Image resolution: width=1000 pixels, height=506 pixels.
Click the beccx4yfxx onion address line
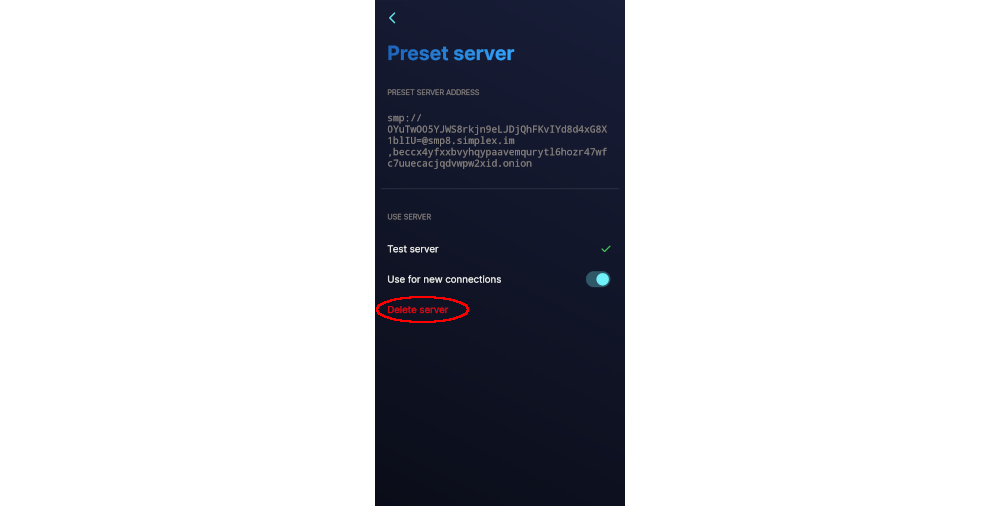pyautogui.click(x=497, y=153)
